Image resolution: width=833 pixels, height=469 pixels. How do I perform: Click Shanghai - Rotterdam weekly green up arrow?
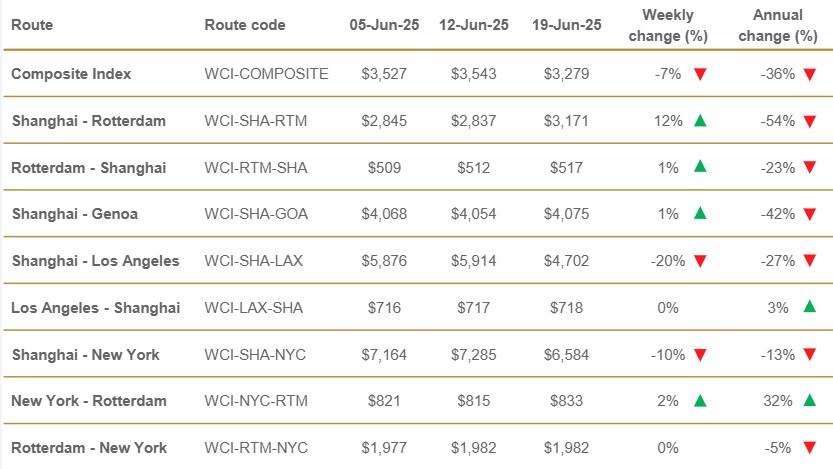(x=700, y=121)
